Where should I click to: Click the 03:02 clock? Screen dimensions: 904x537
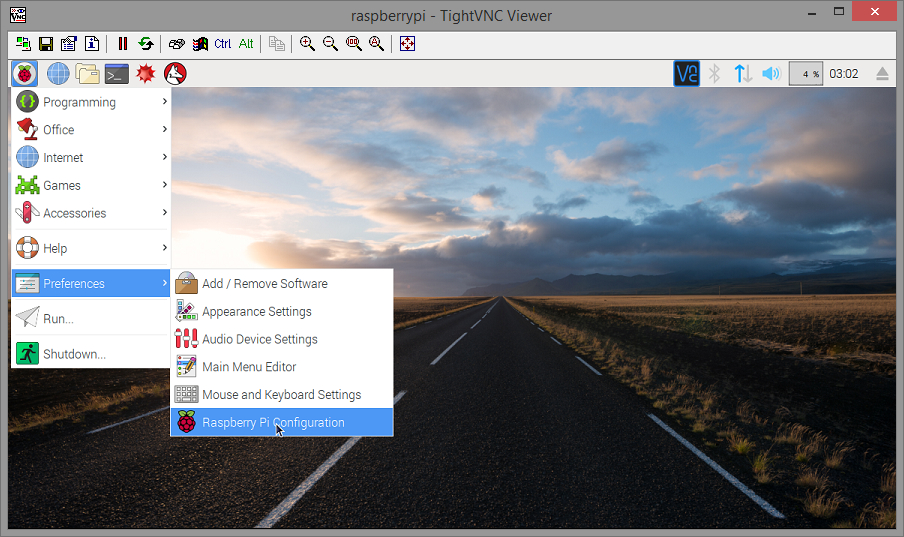pyautogui.click(x=843, y=74)
